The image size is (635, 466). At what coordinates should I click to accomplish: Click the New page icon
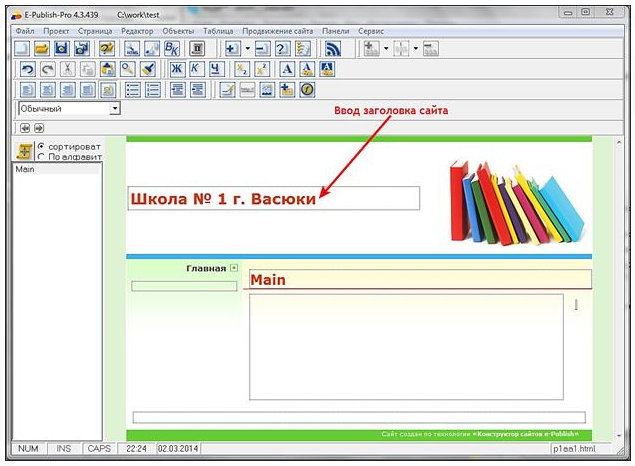pyautogui.click(x=22, y=49)
